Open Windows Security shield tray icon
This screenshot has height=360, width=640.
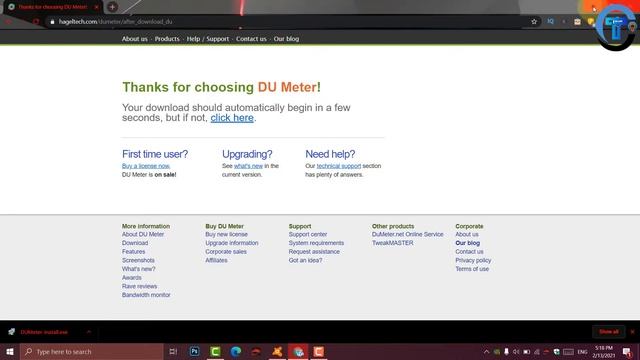556,352
